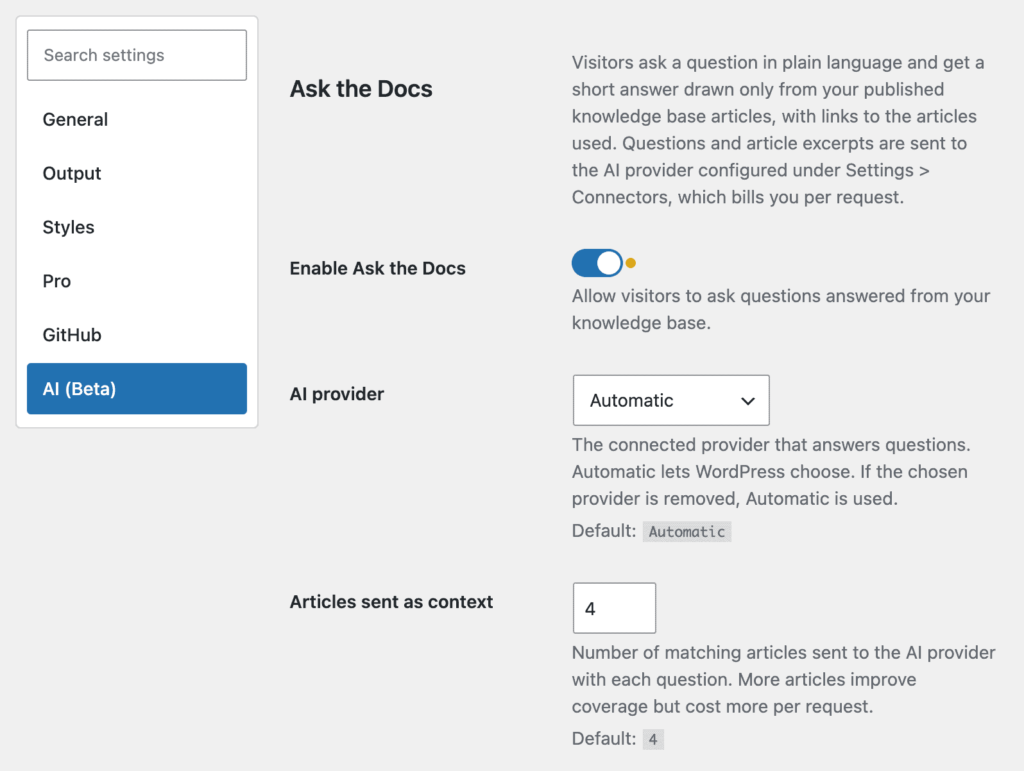Viewport: 1024px width, 771px height.
Task: Click the Ask the Docs heading
Action: coord(360,89)
